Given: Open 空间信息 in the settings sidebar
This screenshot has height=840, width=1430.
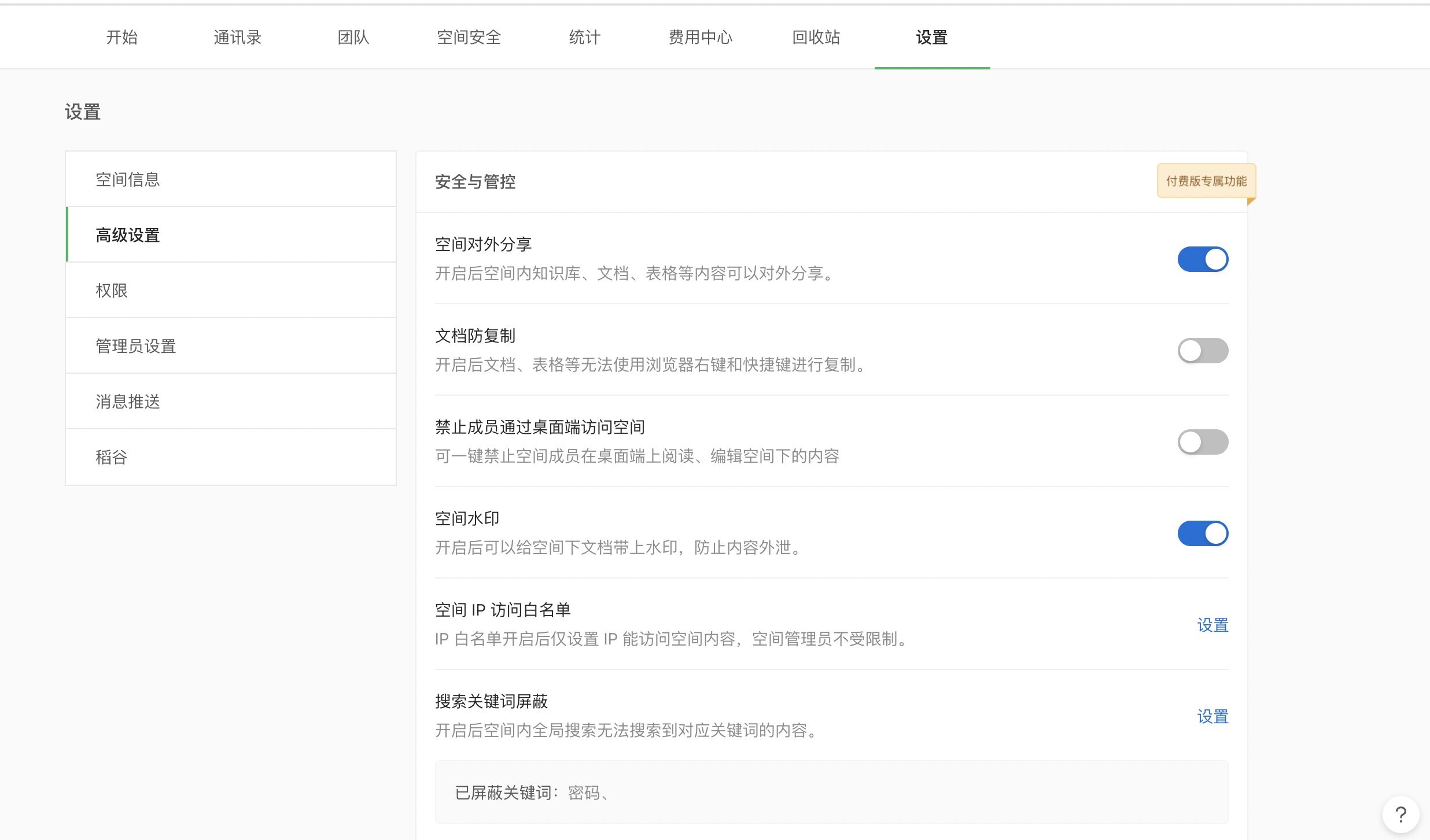Looking at the screenshot, I should click(x=231, y=179).
